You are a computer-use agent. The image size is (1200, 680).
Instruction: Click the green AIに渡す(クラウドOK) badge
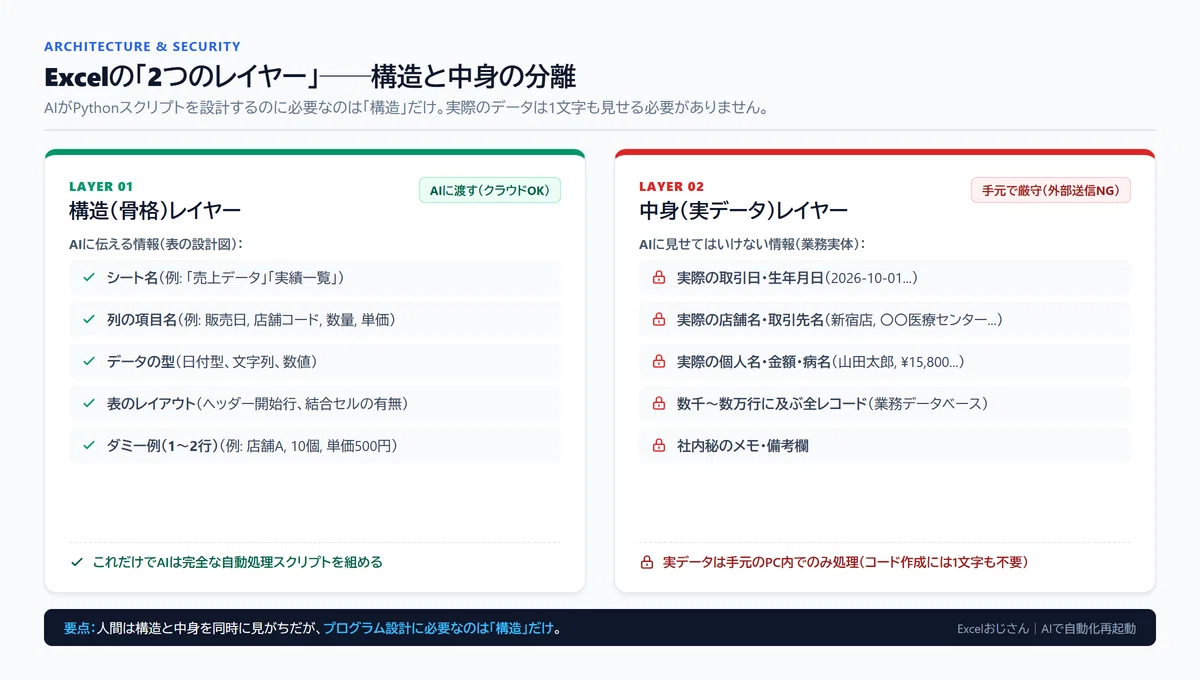click(x=490, y=190)
